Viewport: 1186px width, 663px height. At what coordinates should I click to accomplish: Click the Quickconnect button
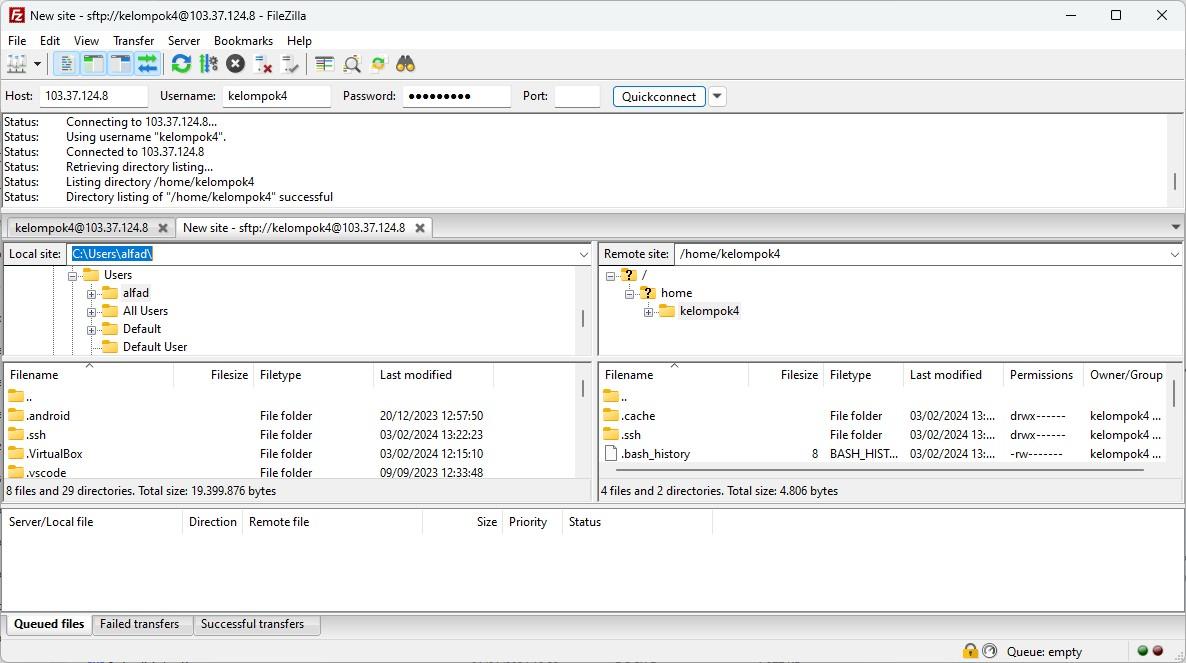click(x=659, y=97)
